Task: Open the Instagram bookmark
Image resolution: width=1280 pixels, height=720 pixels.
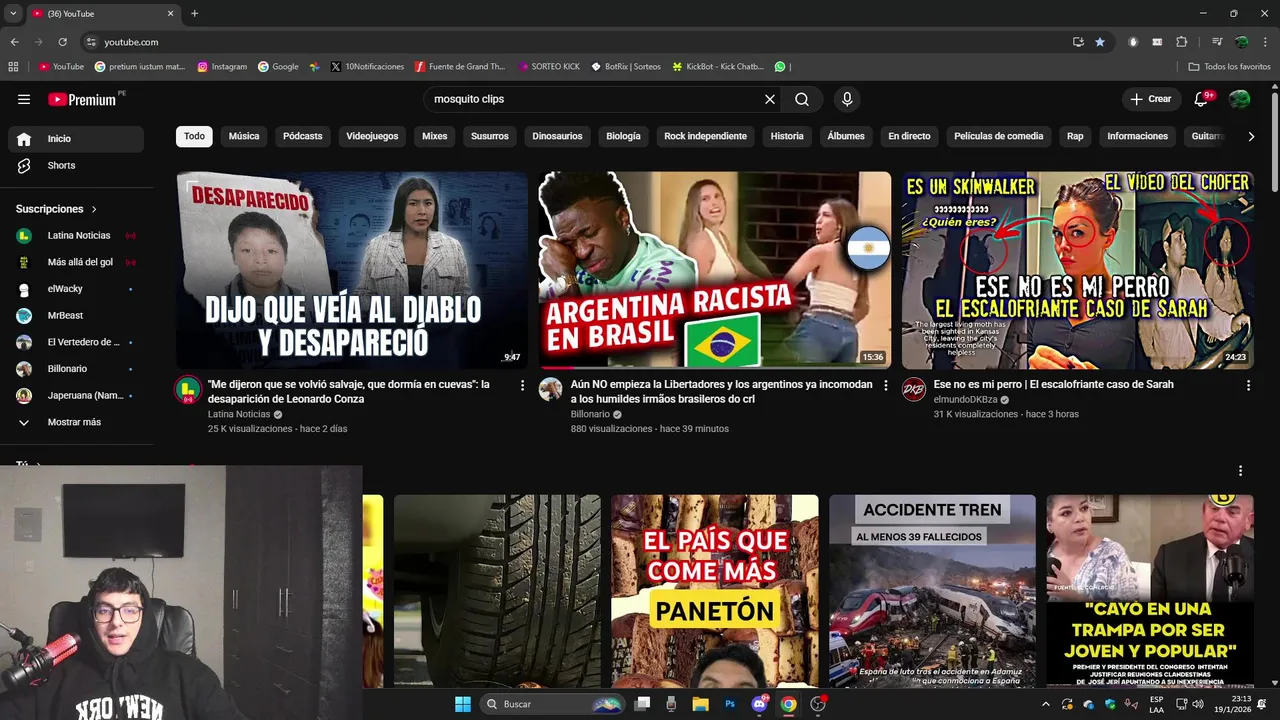Action: click(222, 67)
